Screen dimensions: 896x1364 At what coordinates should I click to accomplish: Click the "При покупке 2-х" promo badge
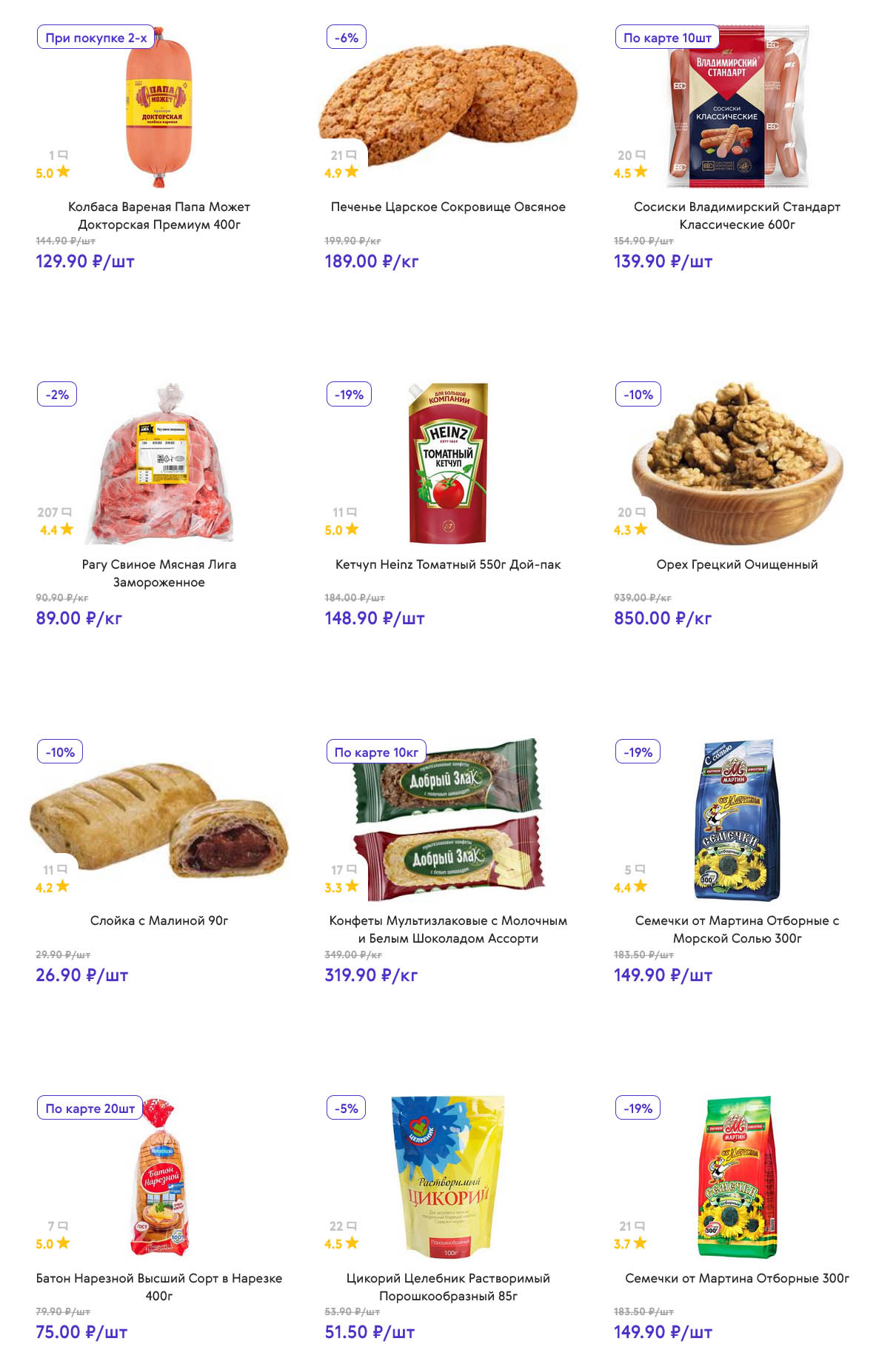pos(96,38)
